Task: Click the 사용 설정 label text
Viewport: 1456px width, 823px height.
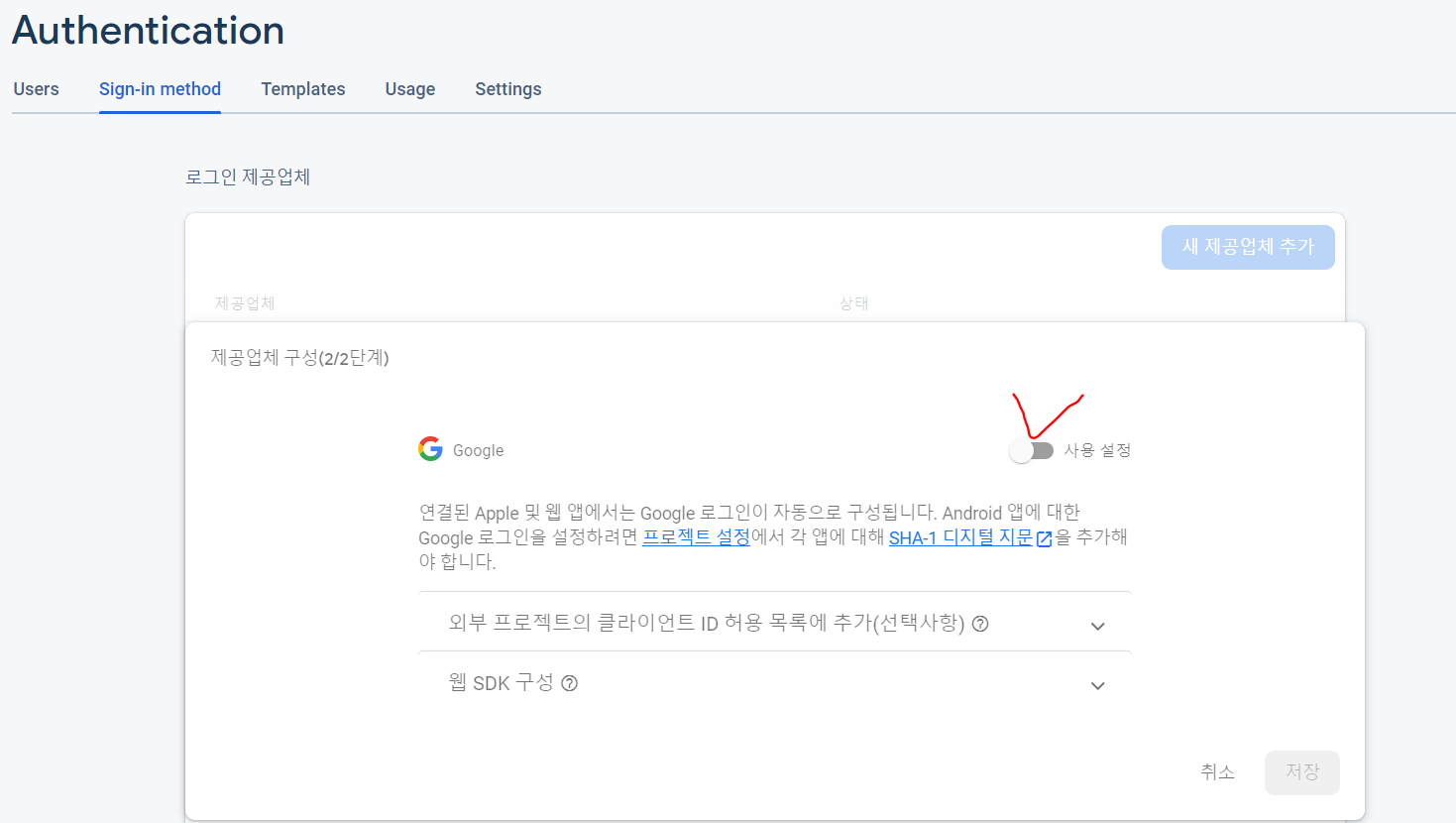Action: 1097,450
